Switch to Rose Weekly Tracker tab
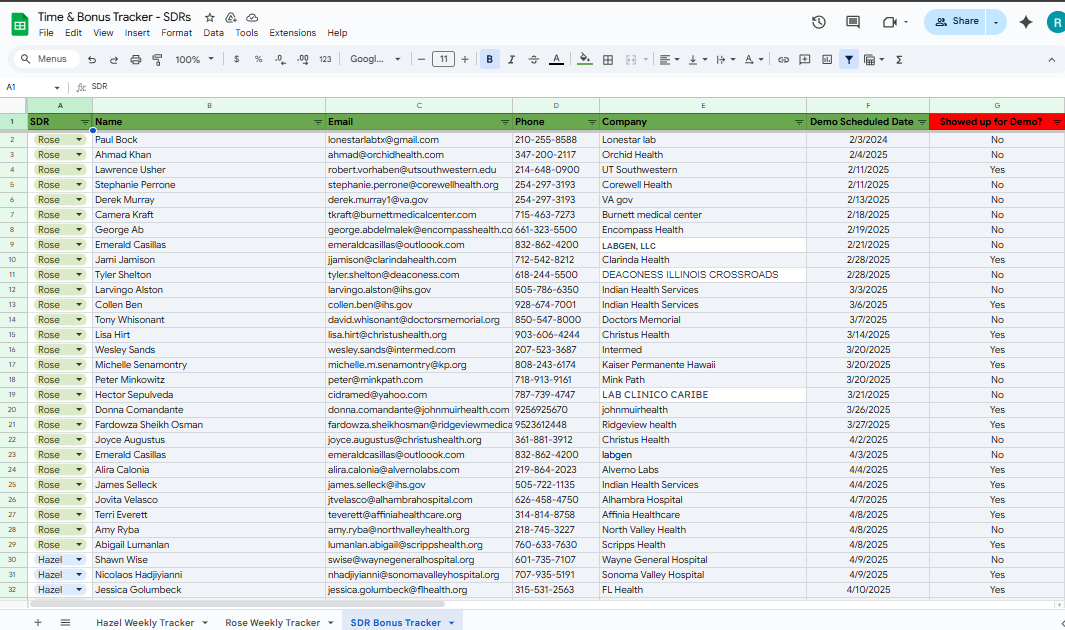The width and height of the screenshot is (1065, 630). pos(272,623)
